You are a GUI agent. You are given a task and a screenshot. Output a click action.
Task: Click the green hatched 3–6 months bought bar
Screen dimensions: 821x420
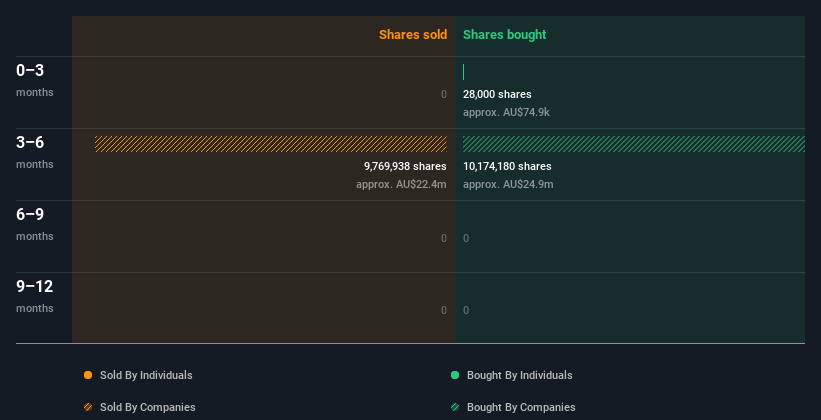click(x=634, y=144)
